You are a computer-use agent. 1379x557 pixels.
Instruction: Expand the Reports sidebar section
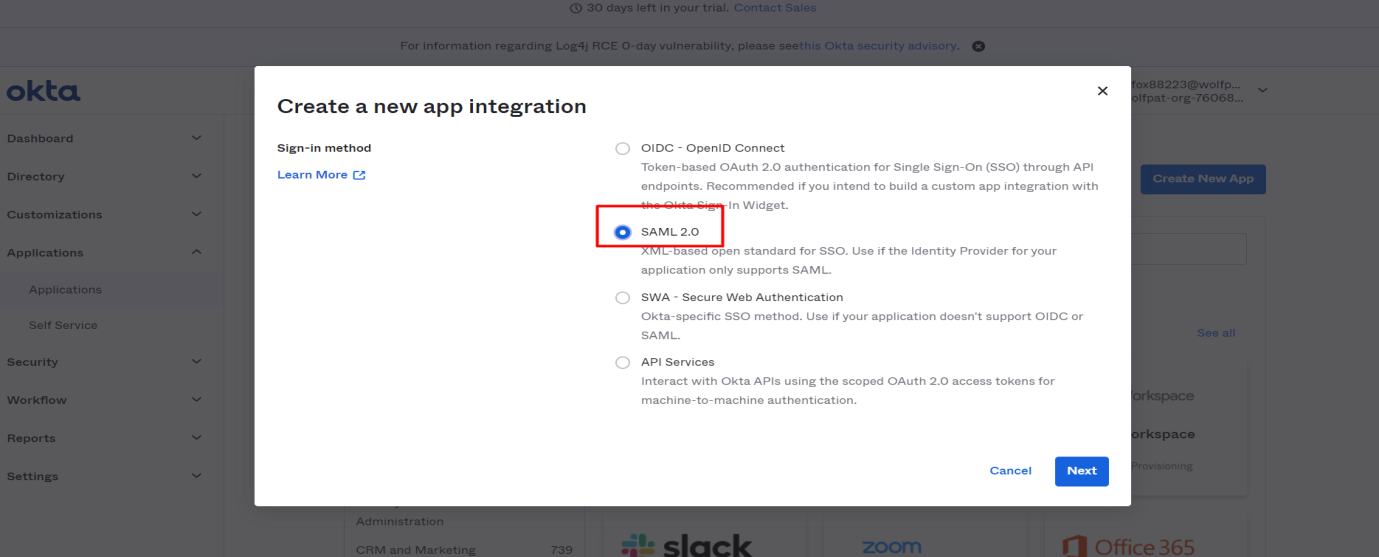[x=197, y=438]
